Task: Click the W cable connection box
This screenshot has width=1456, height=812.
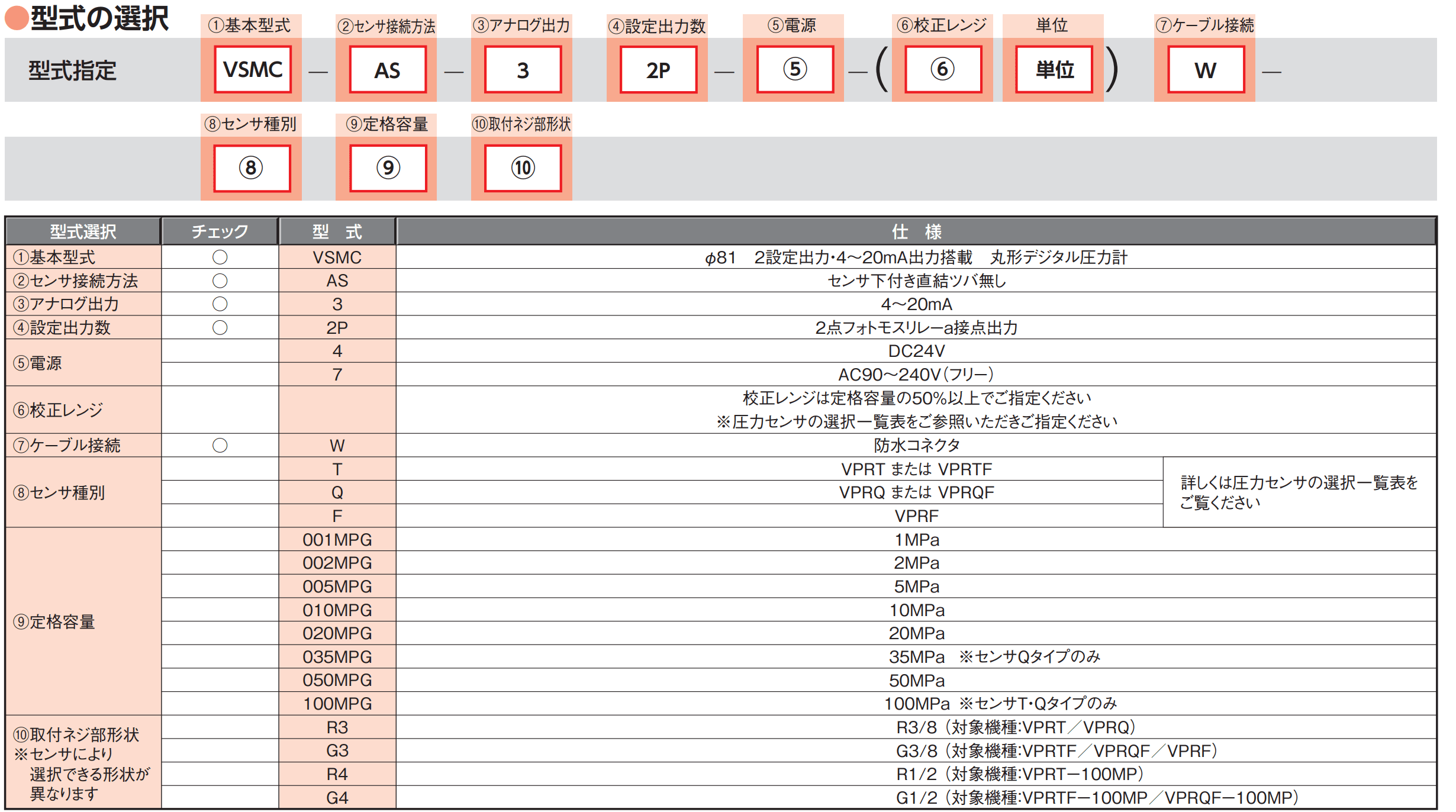Action: click(x=1206, y=70)
